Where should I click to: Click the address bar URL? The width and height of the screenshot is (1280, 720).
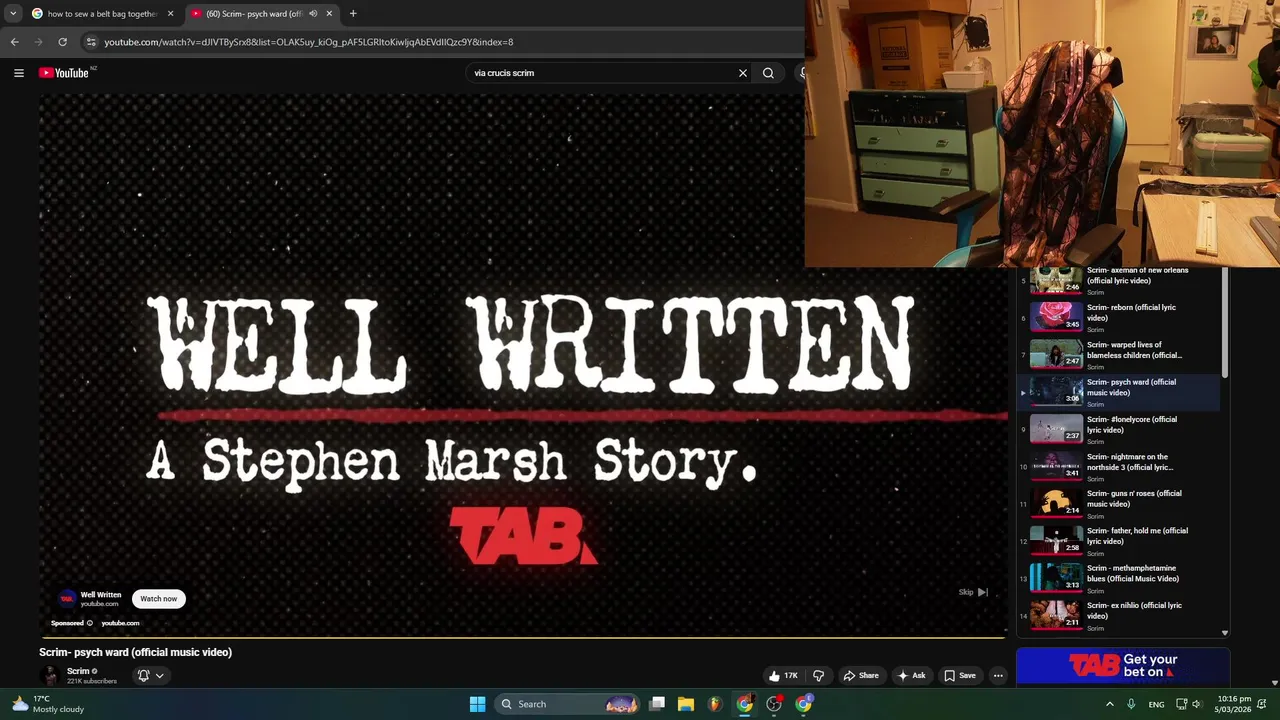point(308,42)
